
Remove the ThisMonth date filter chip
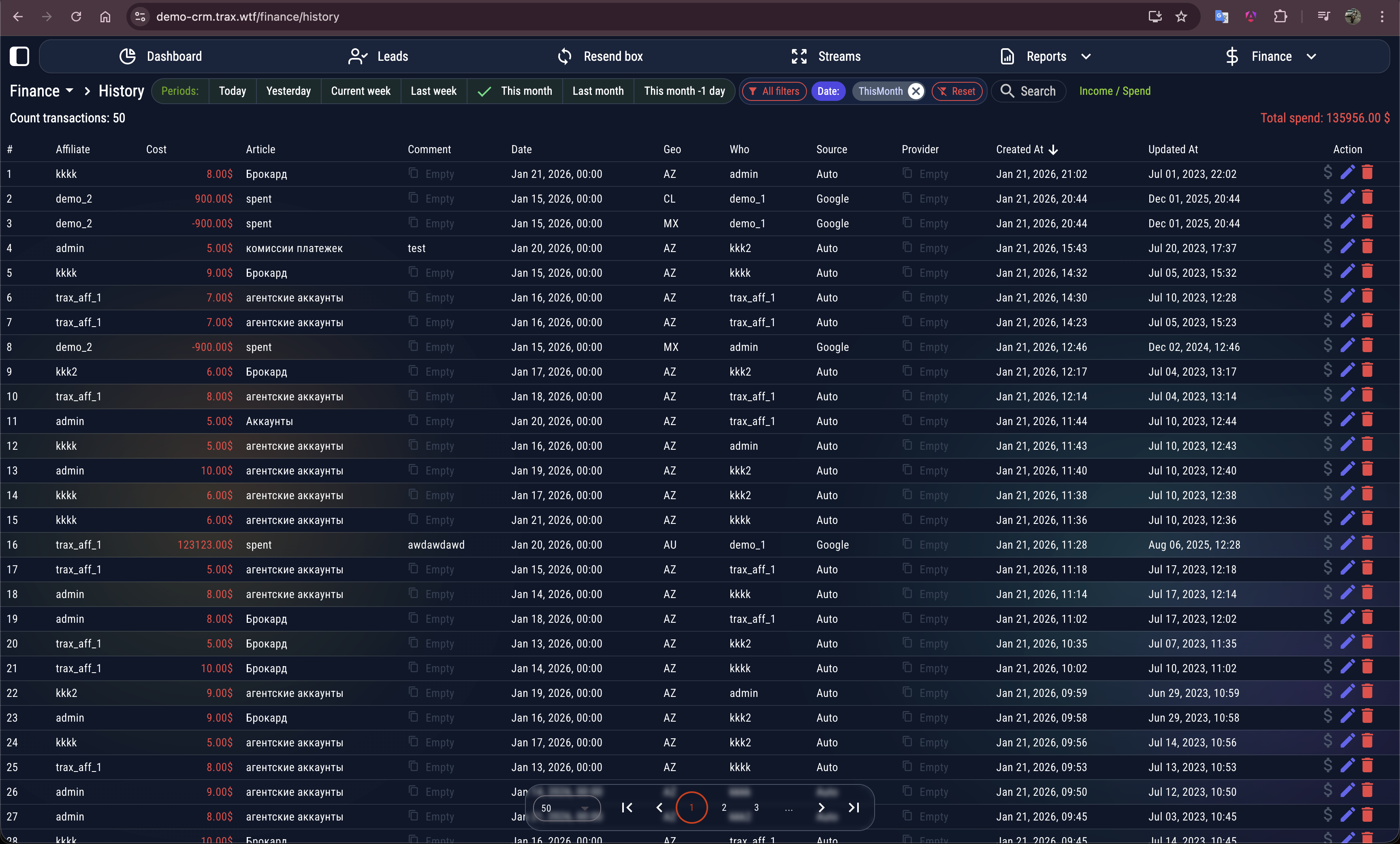(x=916, y=91)
